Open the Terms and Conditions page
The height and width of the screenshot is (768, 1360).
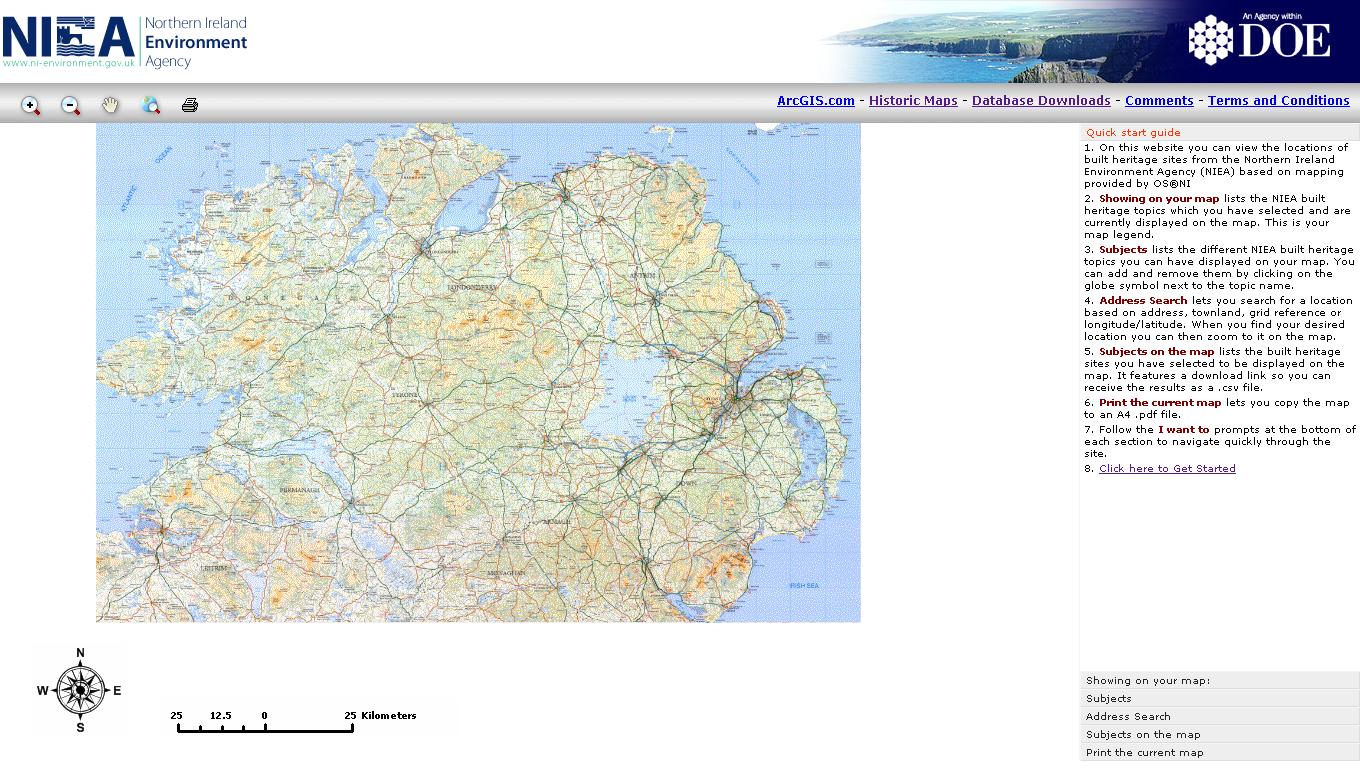click(1279, 100)
